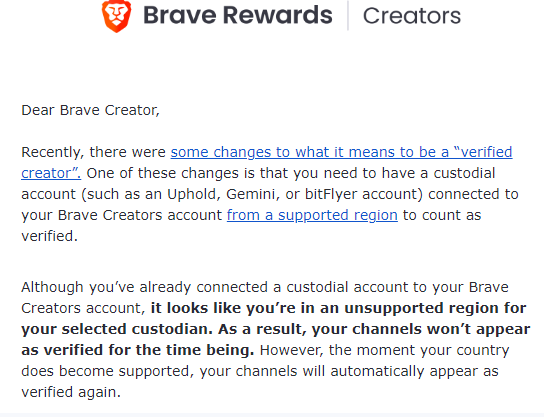
Task: Click the bold "your selected custodian." text
Action: (117, 330)
